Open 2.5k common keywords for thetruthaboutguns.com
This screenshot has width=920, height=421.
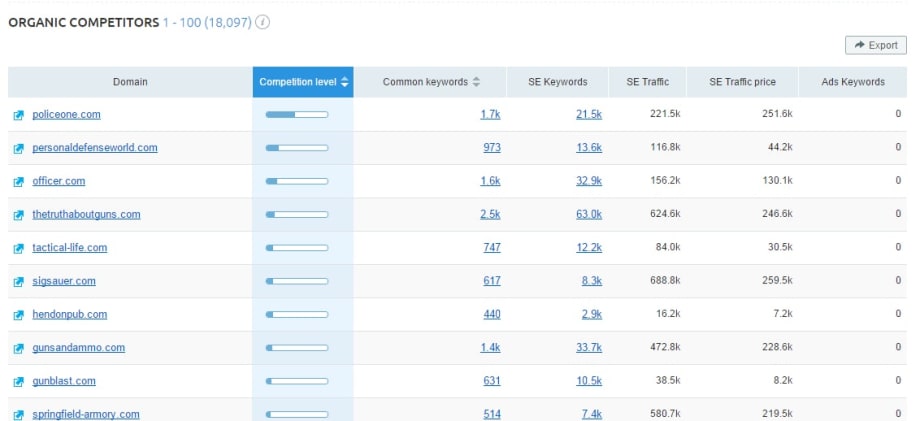pos(490,215)
